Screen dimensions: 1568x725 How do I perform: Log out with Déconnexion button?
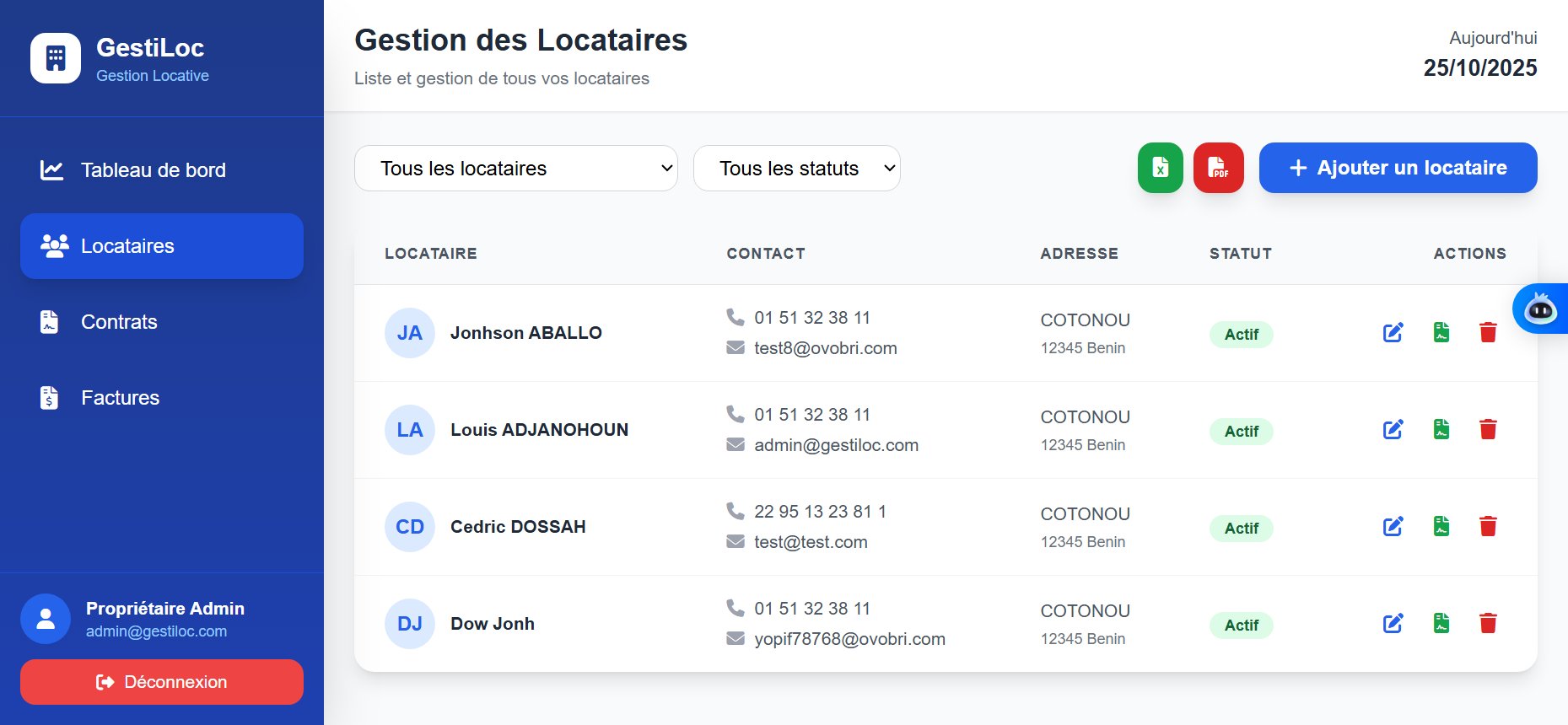[161, 682]
